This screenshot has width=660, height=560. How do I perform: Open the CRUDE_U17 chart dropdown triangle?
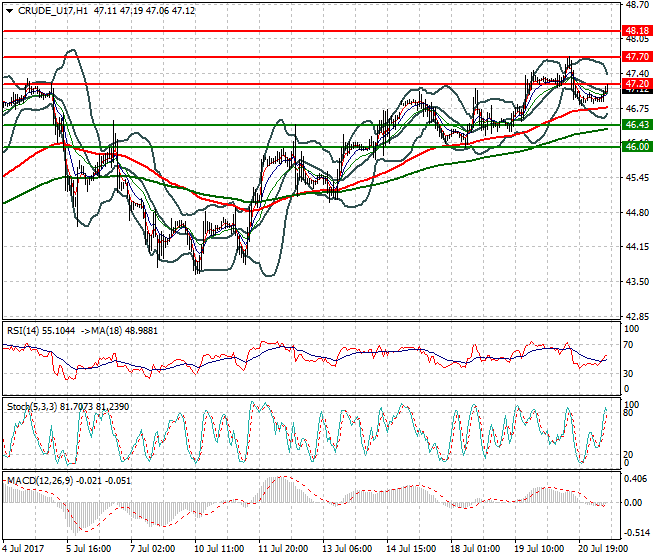click(x=10, y=11)
